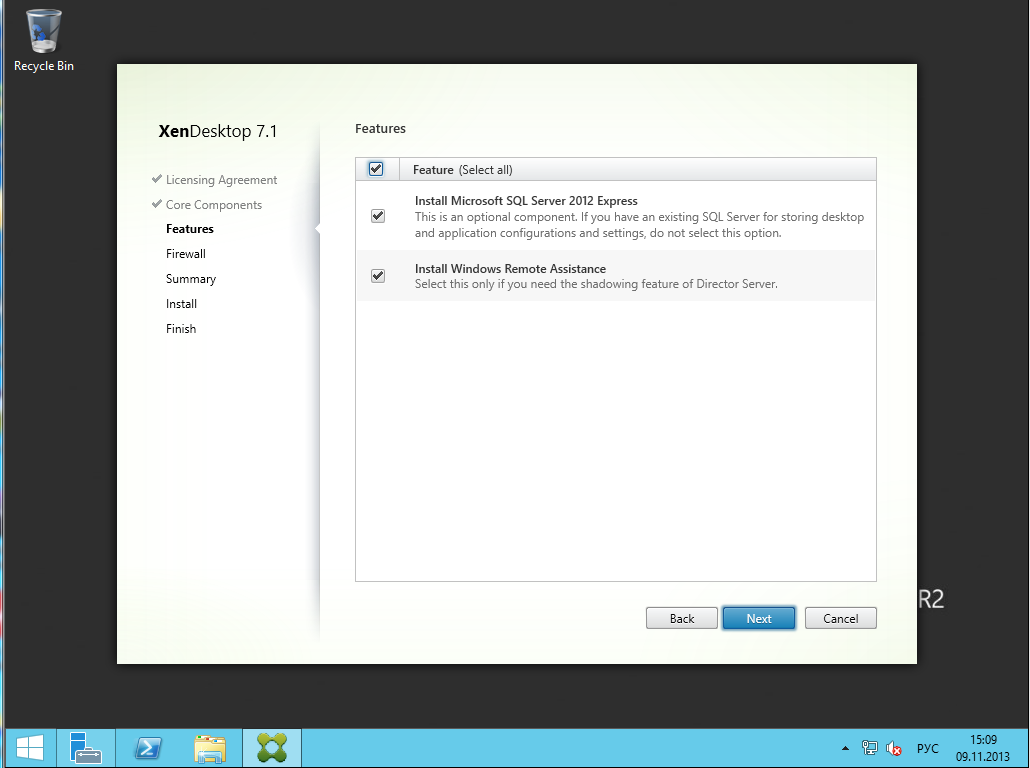1030x768 pixels.
Task: Uncheck Install Windows Remote Assistance
Action: pos(378,275)
